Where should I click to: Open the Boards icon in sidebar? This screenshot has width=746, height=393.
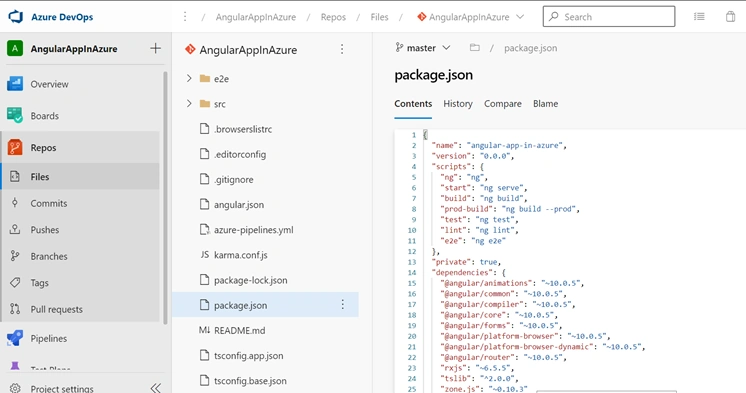(x=15, y=116)
